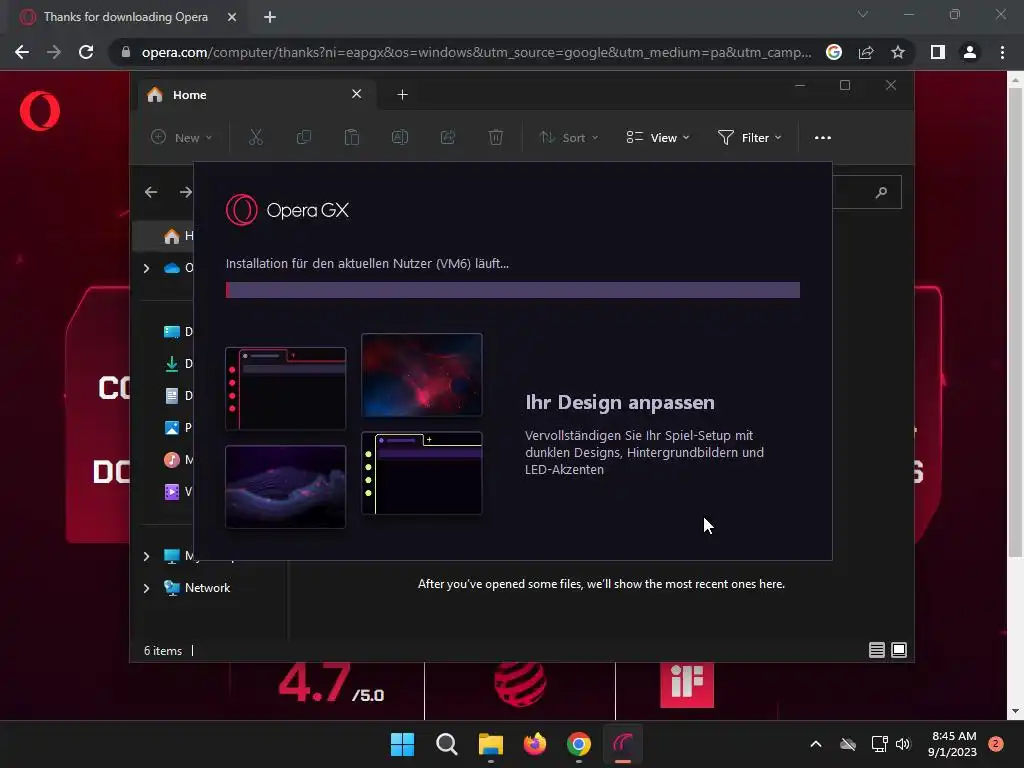Add a new File Explorer tab
1024x768 pixels.
pyautogui.click(x=402, y=95)
